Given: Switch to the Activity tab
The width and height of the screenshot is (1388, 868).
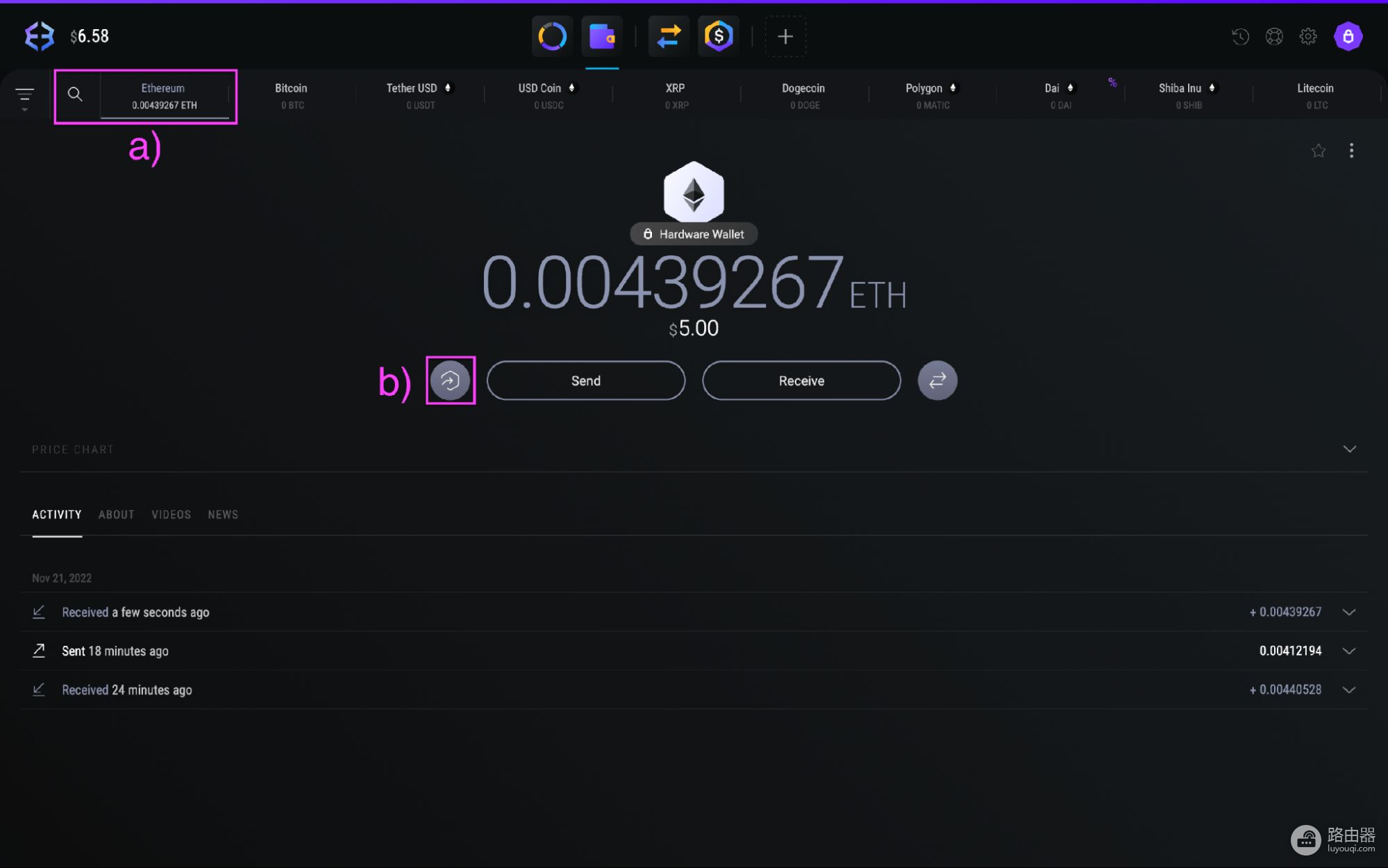Looking at the screenshot, I should (57, 515).
